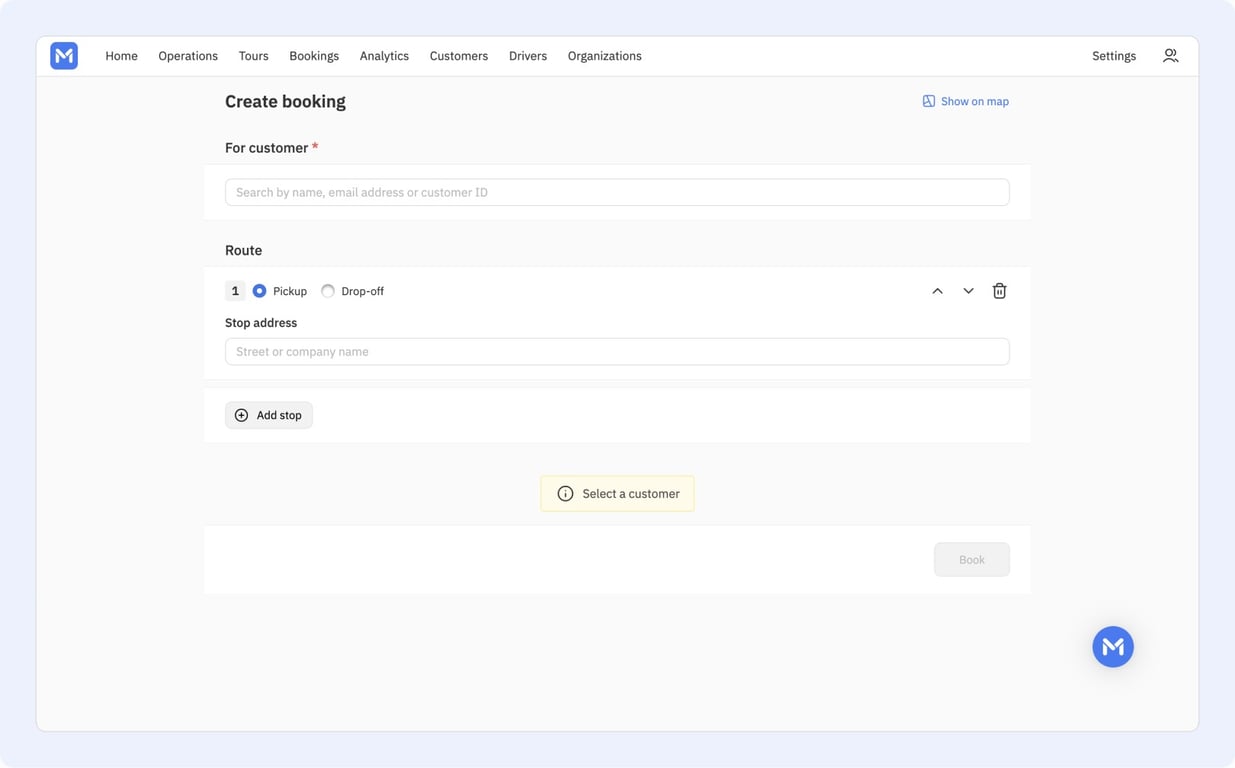The width and height of the screenshot is (1235, 768).
Task: Open the round M chat widget
Action: point(1113,647)
